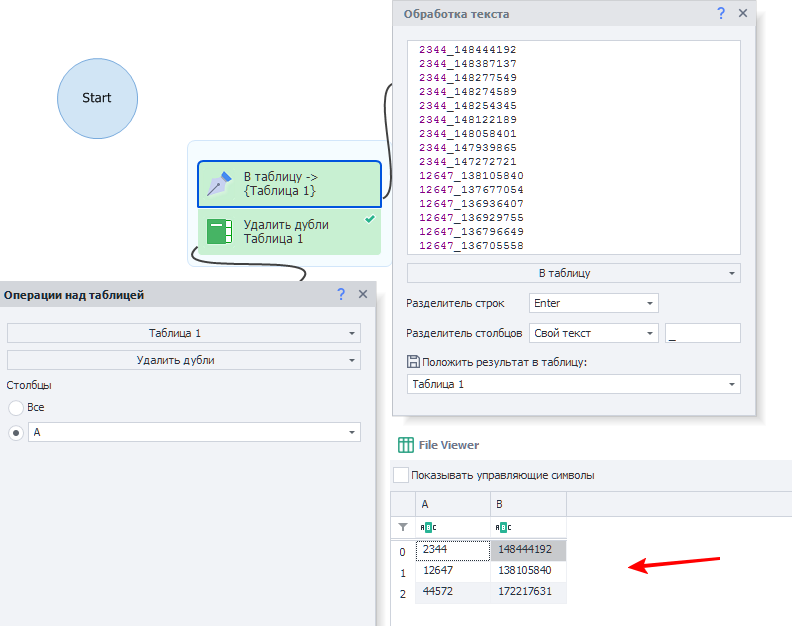
Task: Open help in 'Операции над таблицей' panel
Action: tap(341, 294)
